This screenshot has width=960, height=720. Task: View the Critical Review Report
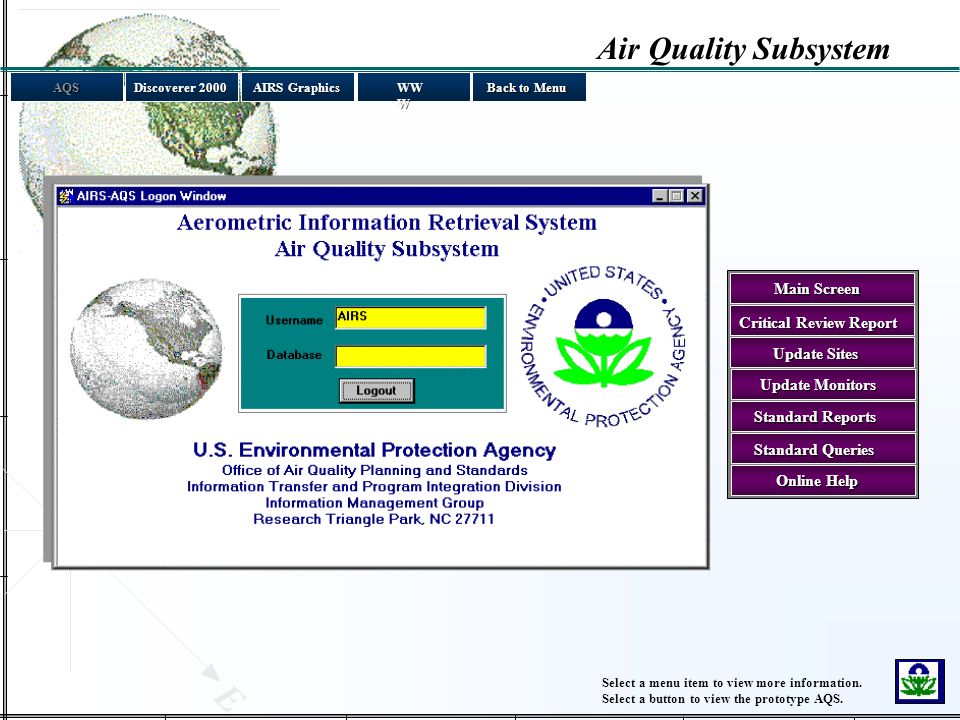pyautogui.click(x=822, y=322)
